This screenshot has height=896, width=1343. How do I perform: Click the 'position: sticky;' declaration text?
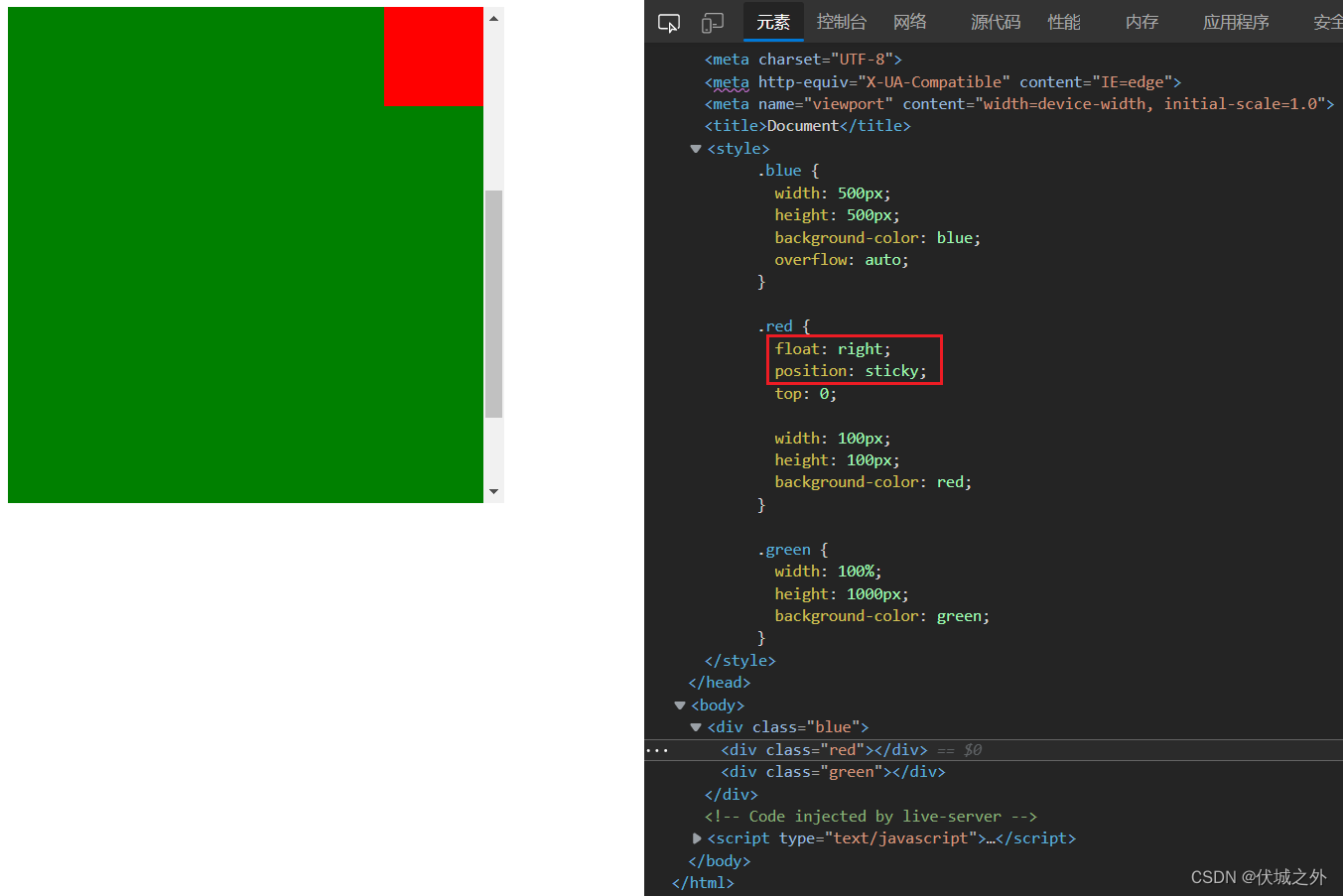point(851,371)
